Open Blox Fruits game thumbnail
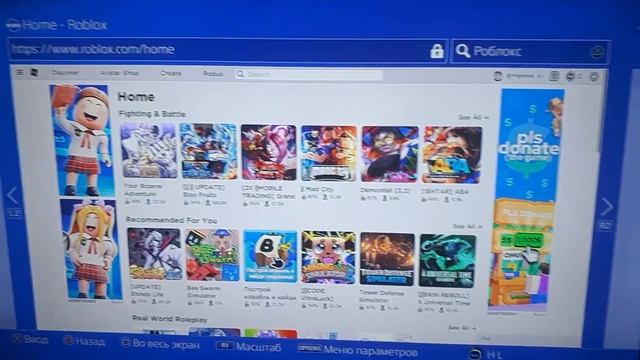This screenshot has width=640, height=360. (x=209, y=151)
